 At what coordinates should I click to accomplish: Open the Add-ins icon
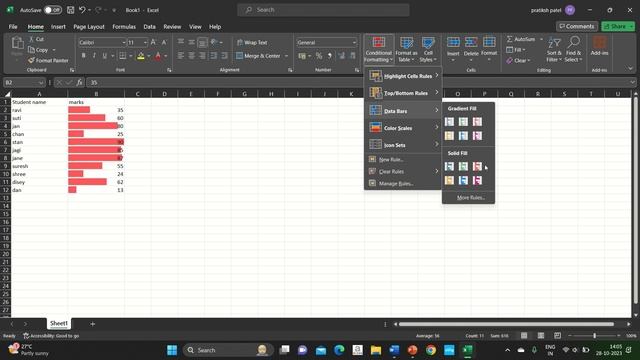[599, 46]
